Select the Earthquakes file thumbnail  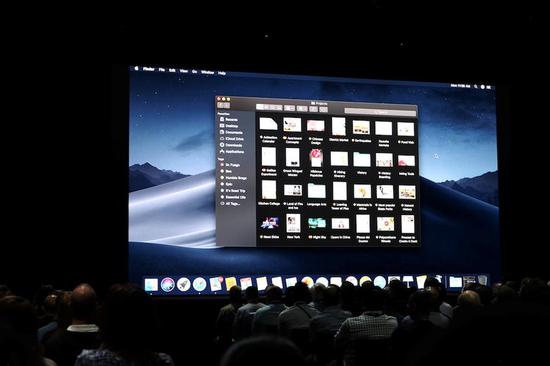361,127
